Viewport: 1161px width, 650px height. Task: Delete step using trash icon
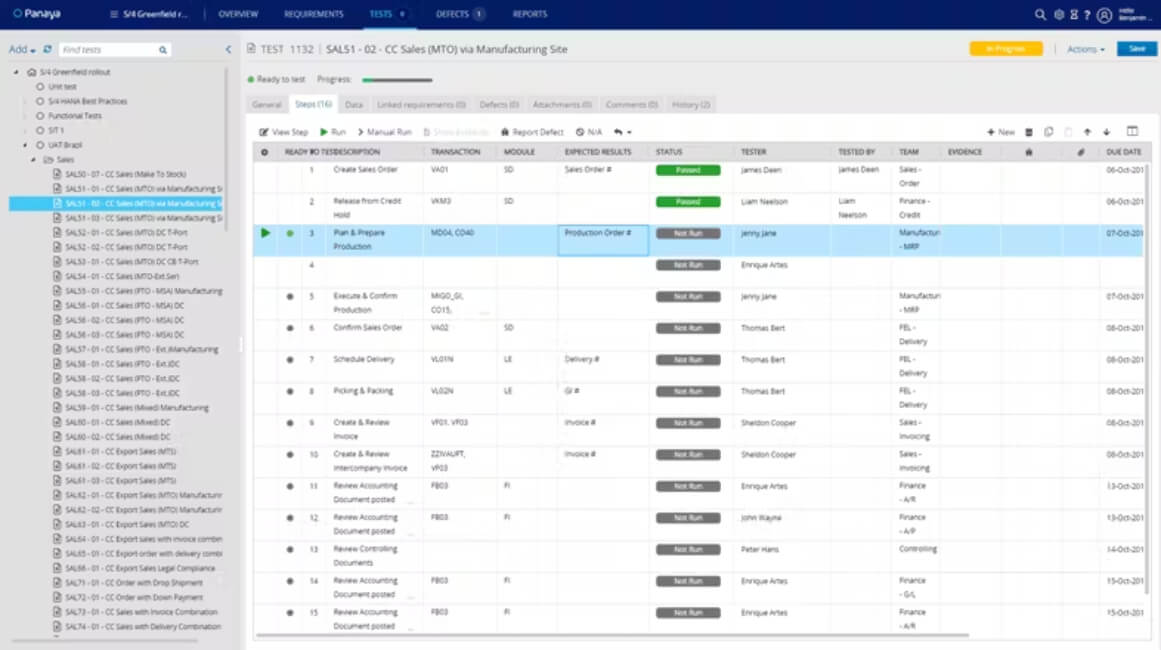tap(1028, 132)
